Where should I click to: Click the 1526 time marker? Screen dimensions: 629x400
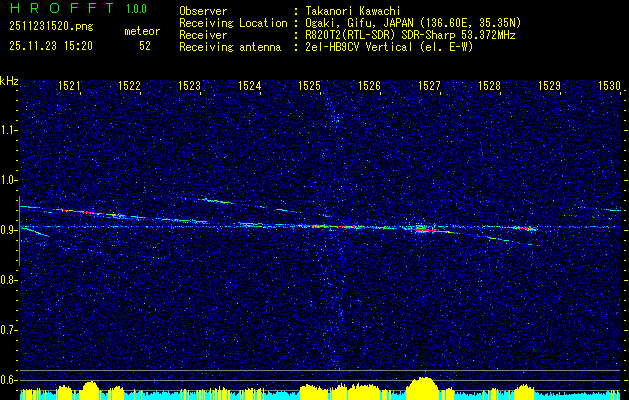tap(369, 85)
